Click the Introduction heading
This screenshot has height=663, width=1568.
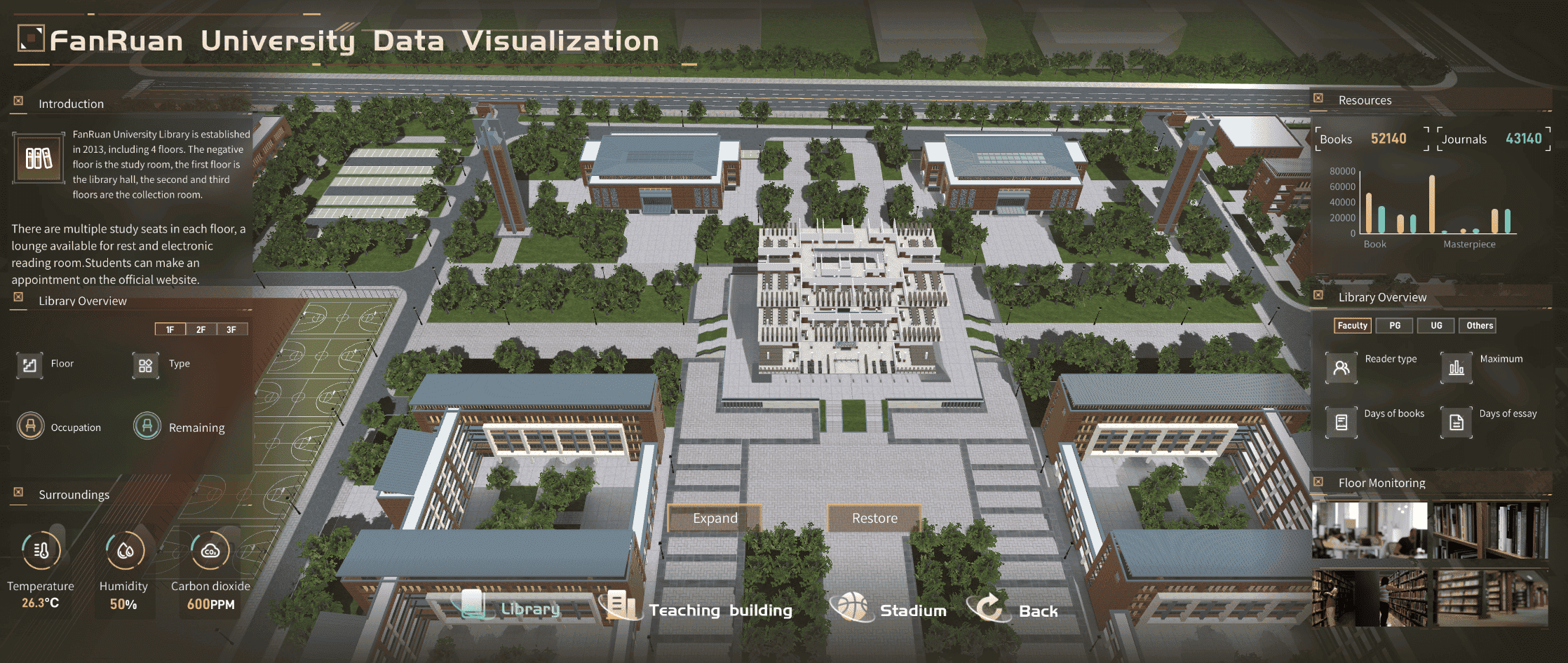[x=71, y=104]
